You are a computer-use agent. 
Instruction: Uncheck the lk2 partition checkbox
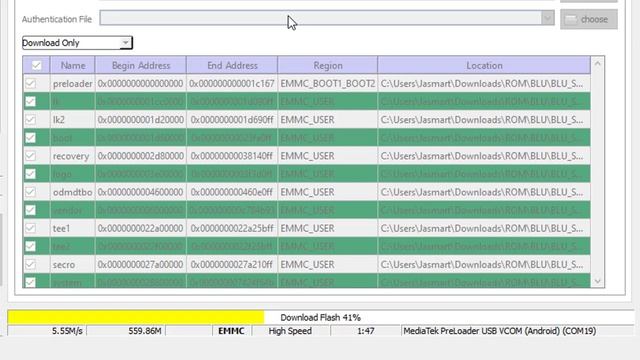tap(31, 120)
